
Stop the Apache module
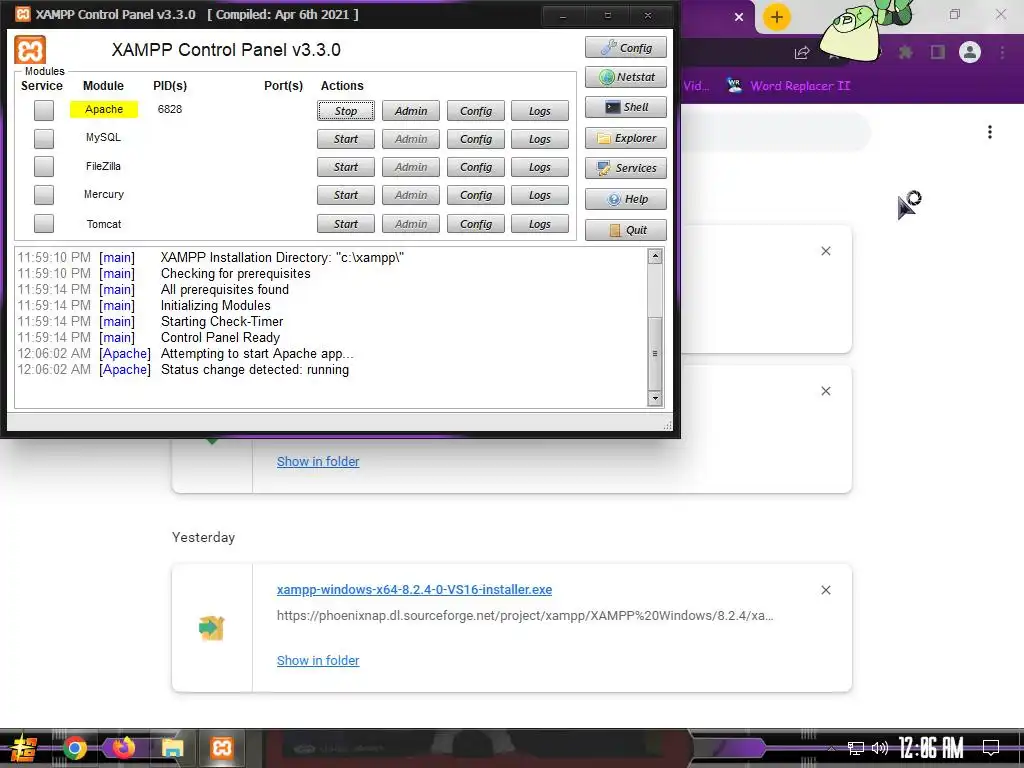tap(345, 111)
